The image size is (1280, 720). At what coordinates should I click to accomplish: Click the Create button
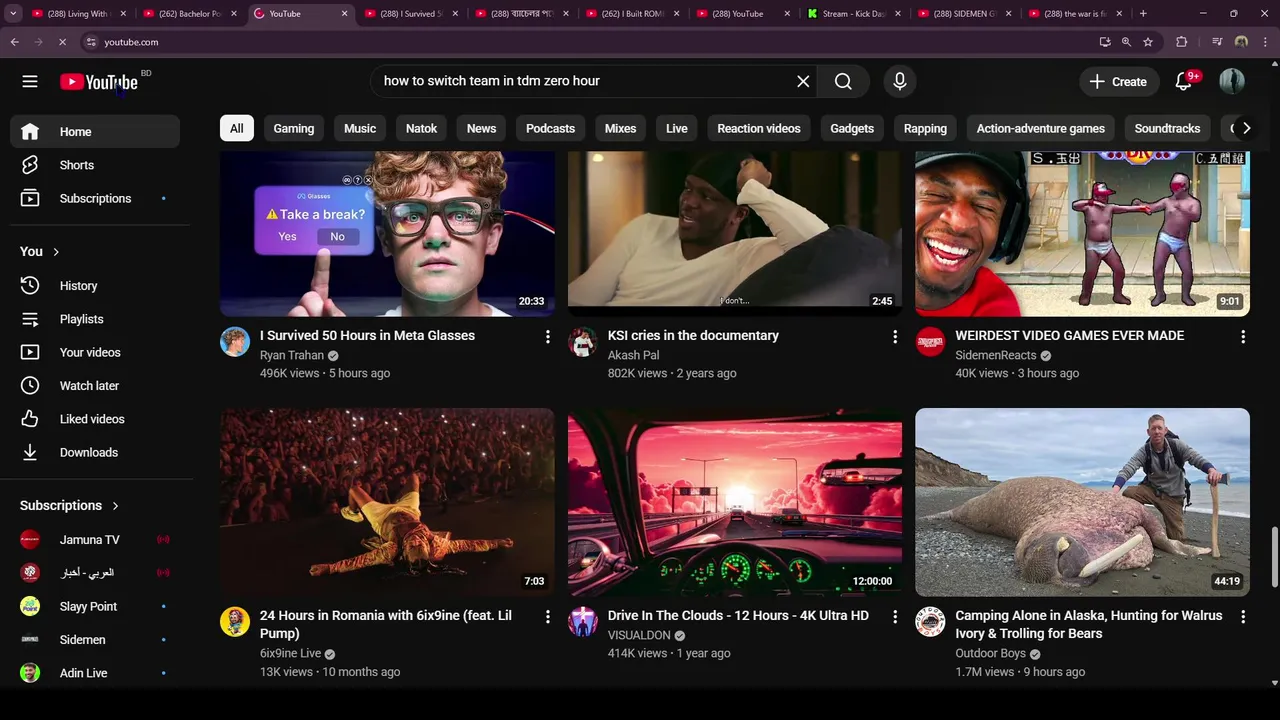(x=1119, y=82)
